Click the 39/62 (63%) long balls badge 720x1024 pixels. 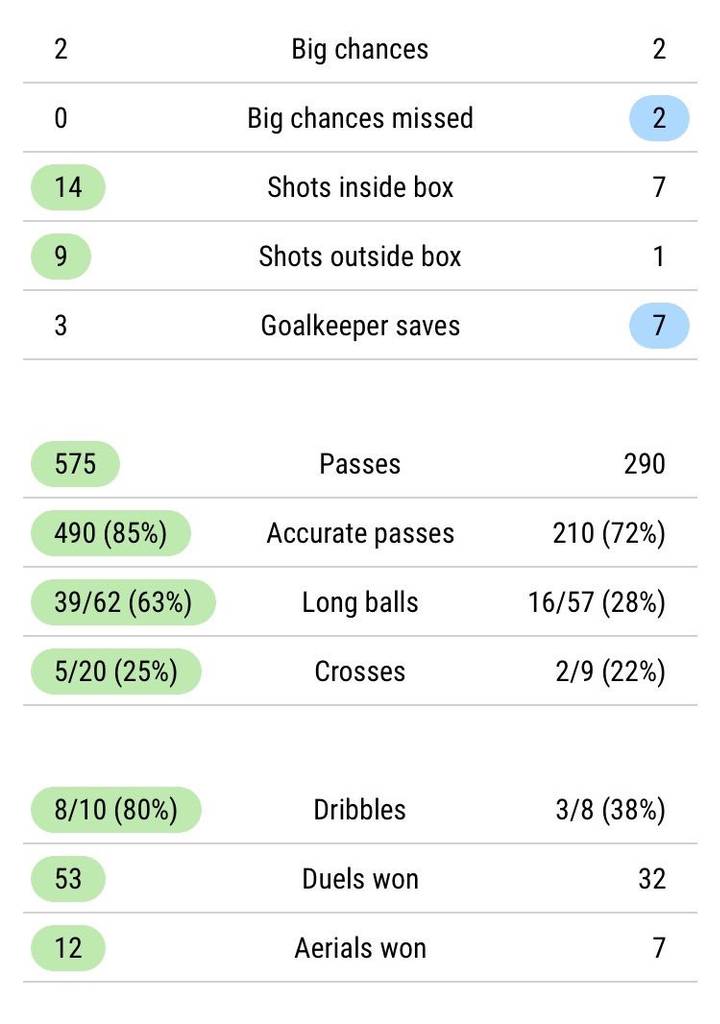coord(123,602)
